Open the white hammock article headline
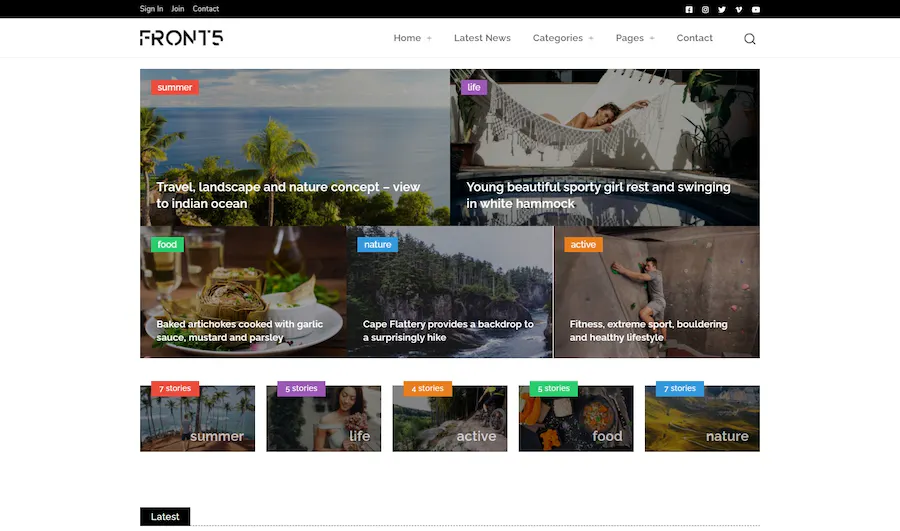The width and height of the screenshot is (900, 531). [x=598, y=195]
